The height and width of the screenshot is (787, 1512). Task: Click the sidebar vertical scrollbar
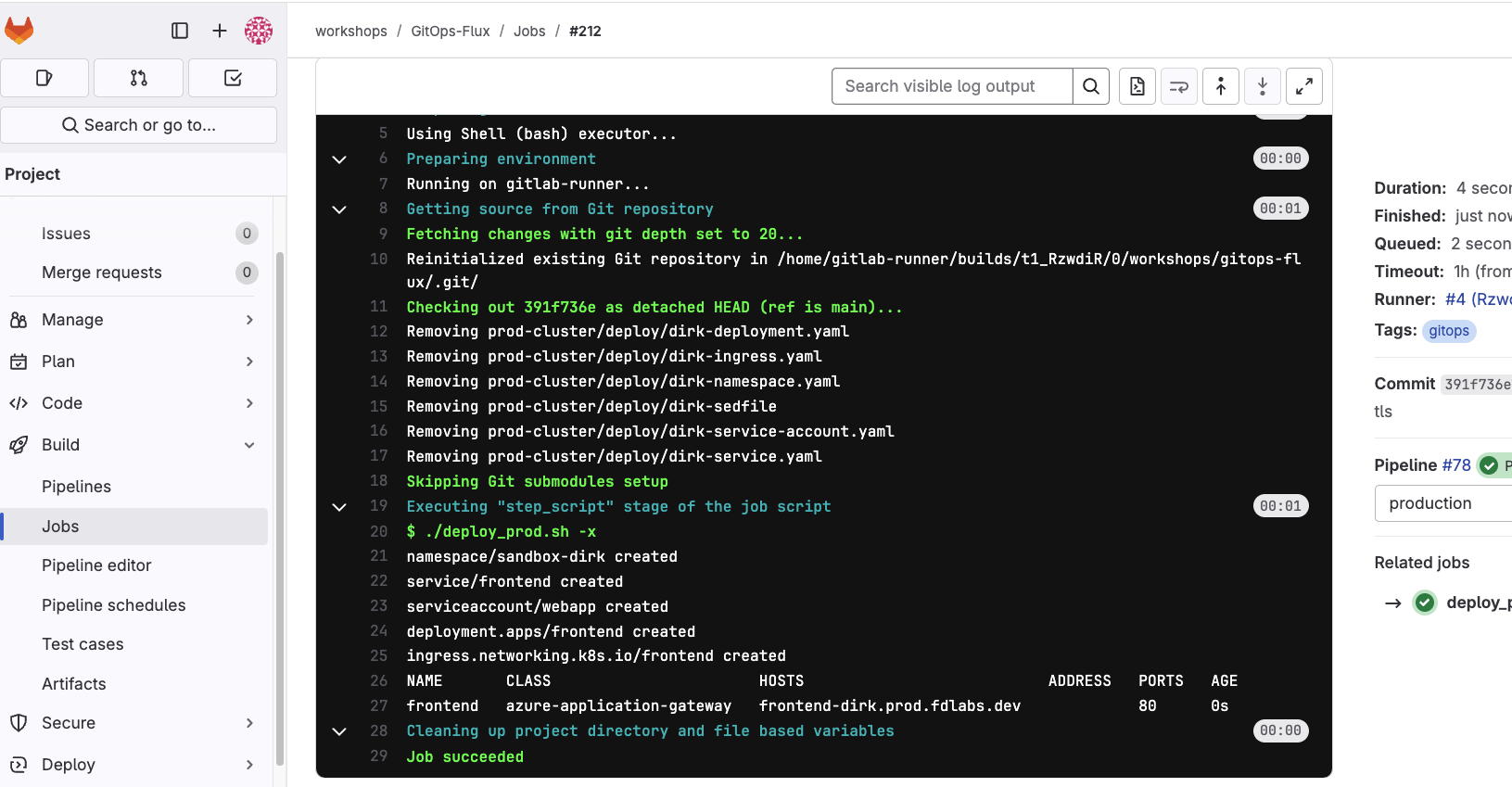point(280,508)
